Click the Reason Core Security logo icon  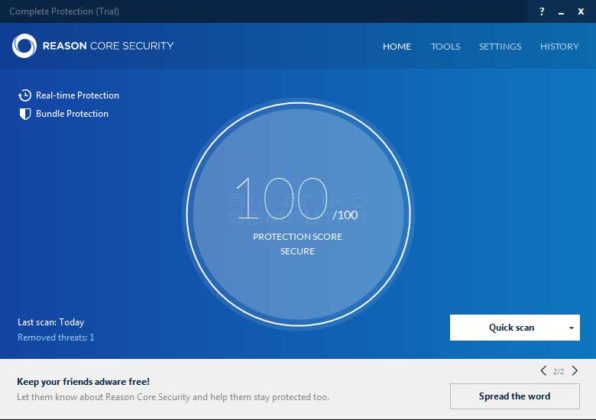pyautogui.click(x=24, y=46)
